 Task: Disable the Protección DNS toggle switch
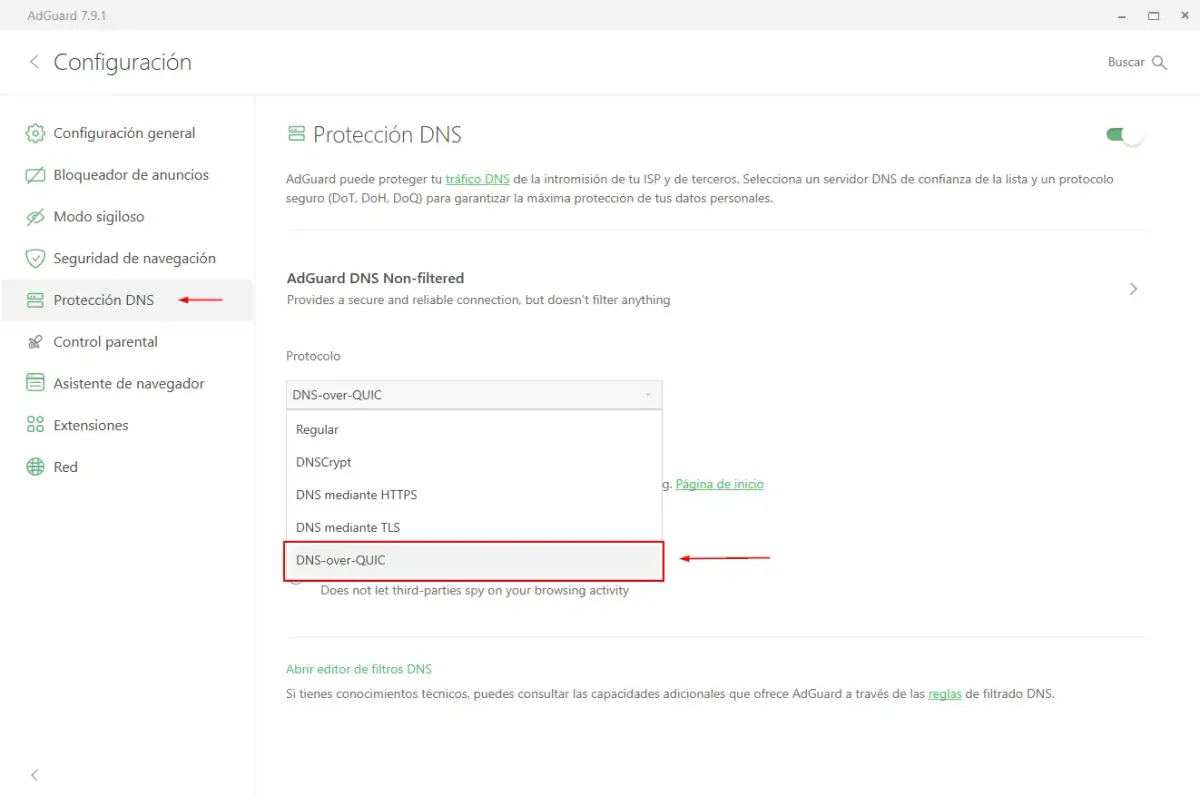click(1124, 135)
